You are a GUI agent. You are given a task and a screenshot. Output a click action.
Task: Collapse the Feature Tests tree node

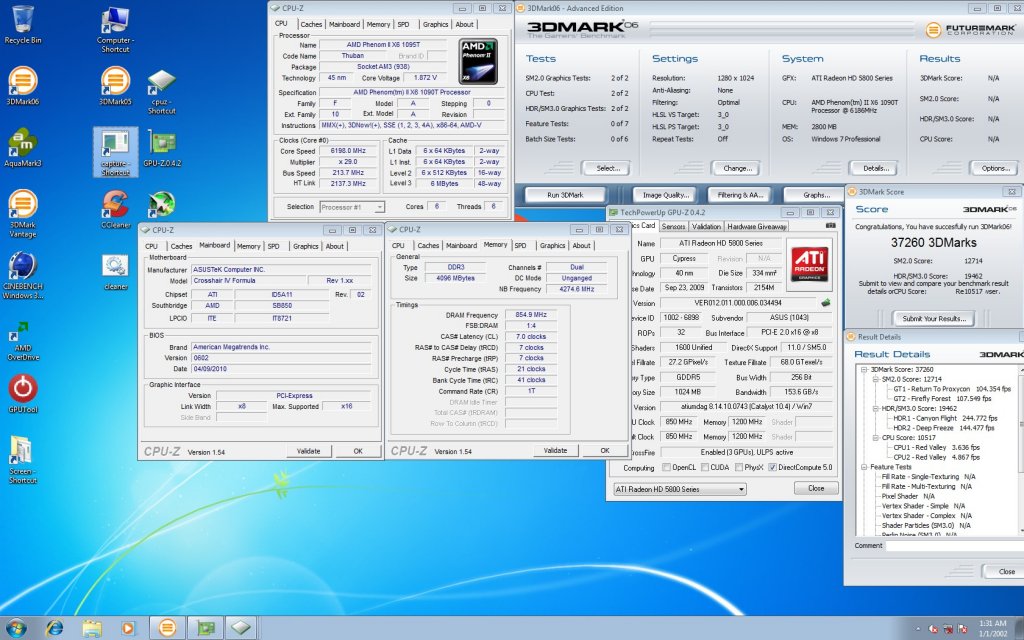[864, 468]
